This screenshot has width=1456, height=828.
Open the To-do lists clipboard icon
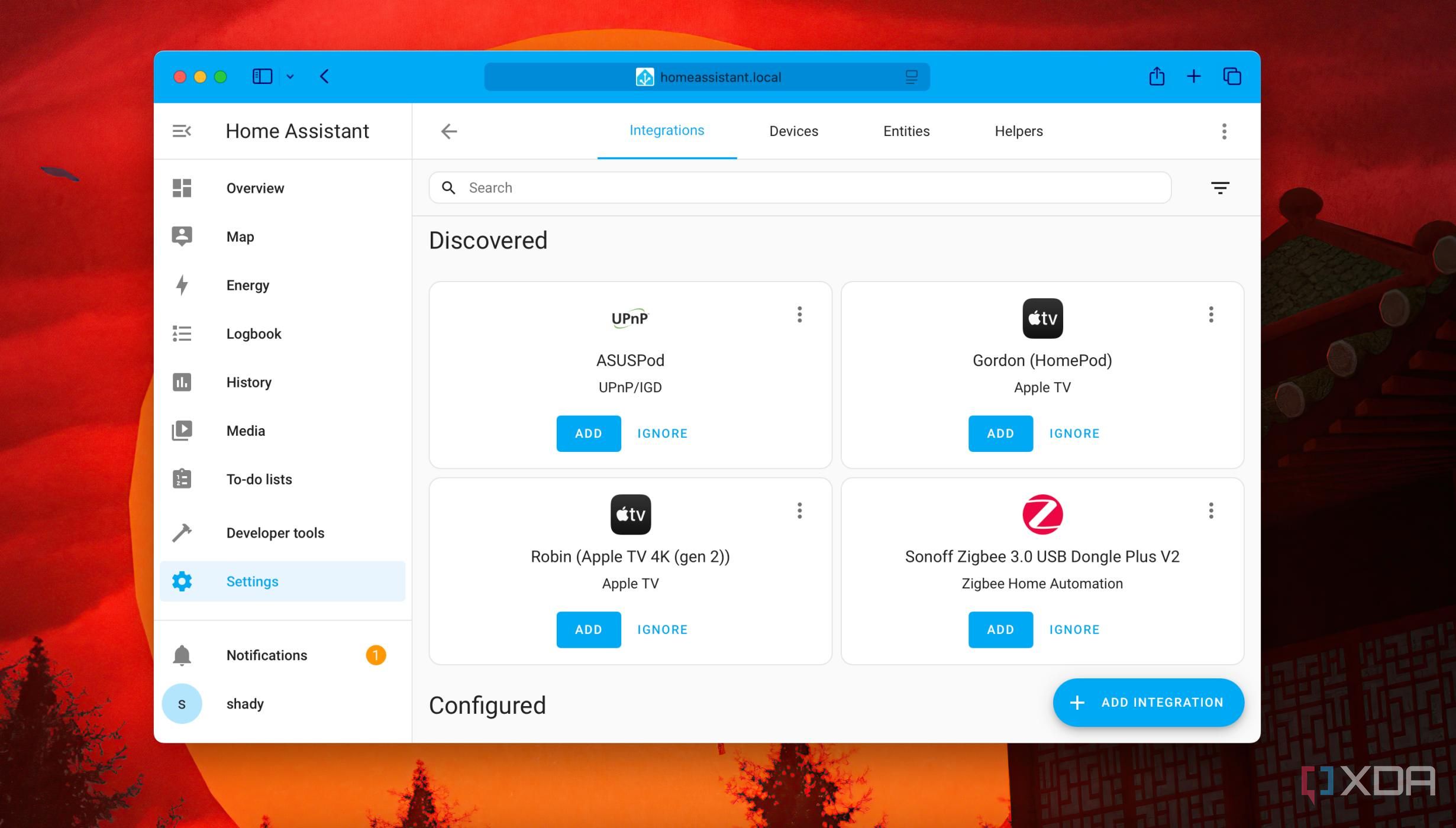[182, 479]
